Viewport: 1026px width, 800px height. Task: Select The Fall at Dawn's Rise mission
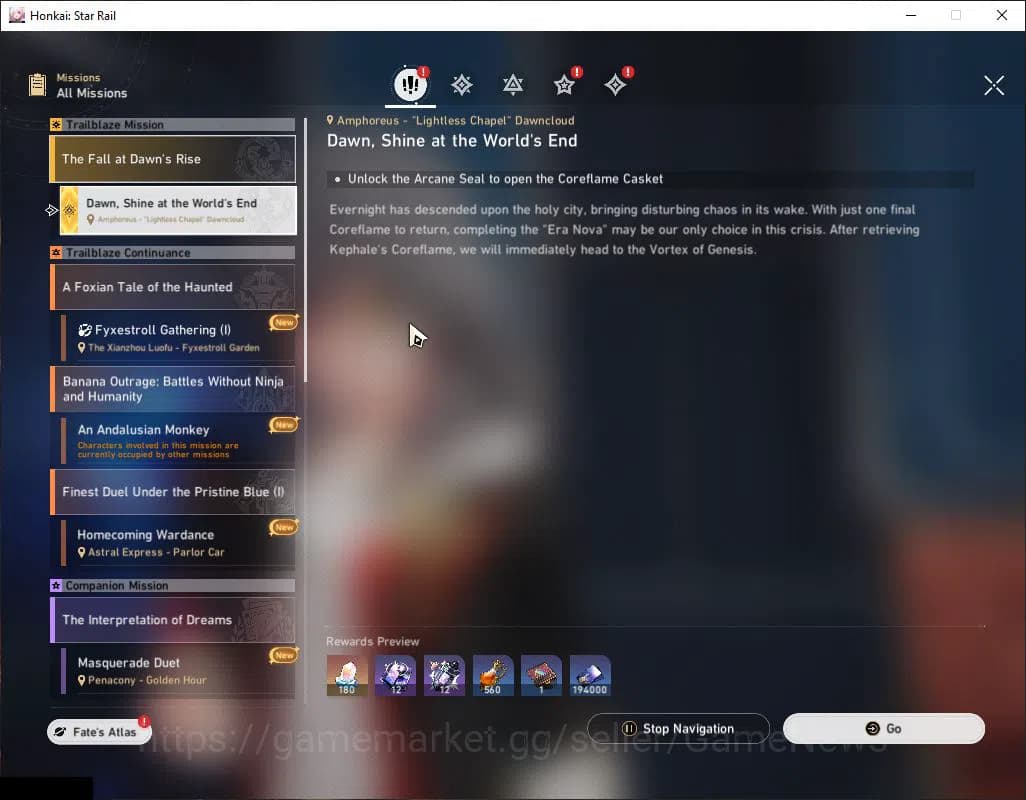pyautogui.click(x=173, y=159)
